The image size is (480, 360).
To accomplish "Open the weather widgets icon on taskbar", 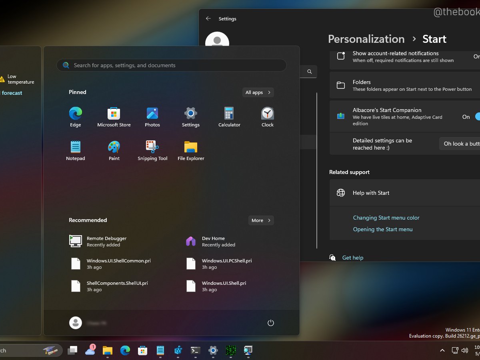I will click(x=90, y=350).
